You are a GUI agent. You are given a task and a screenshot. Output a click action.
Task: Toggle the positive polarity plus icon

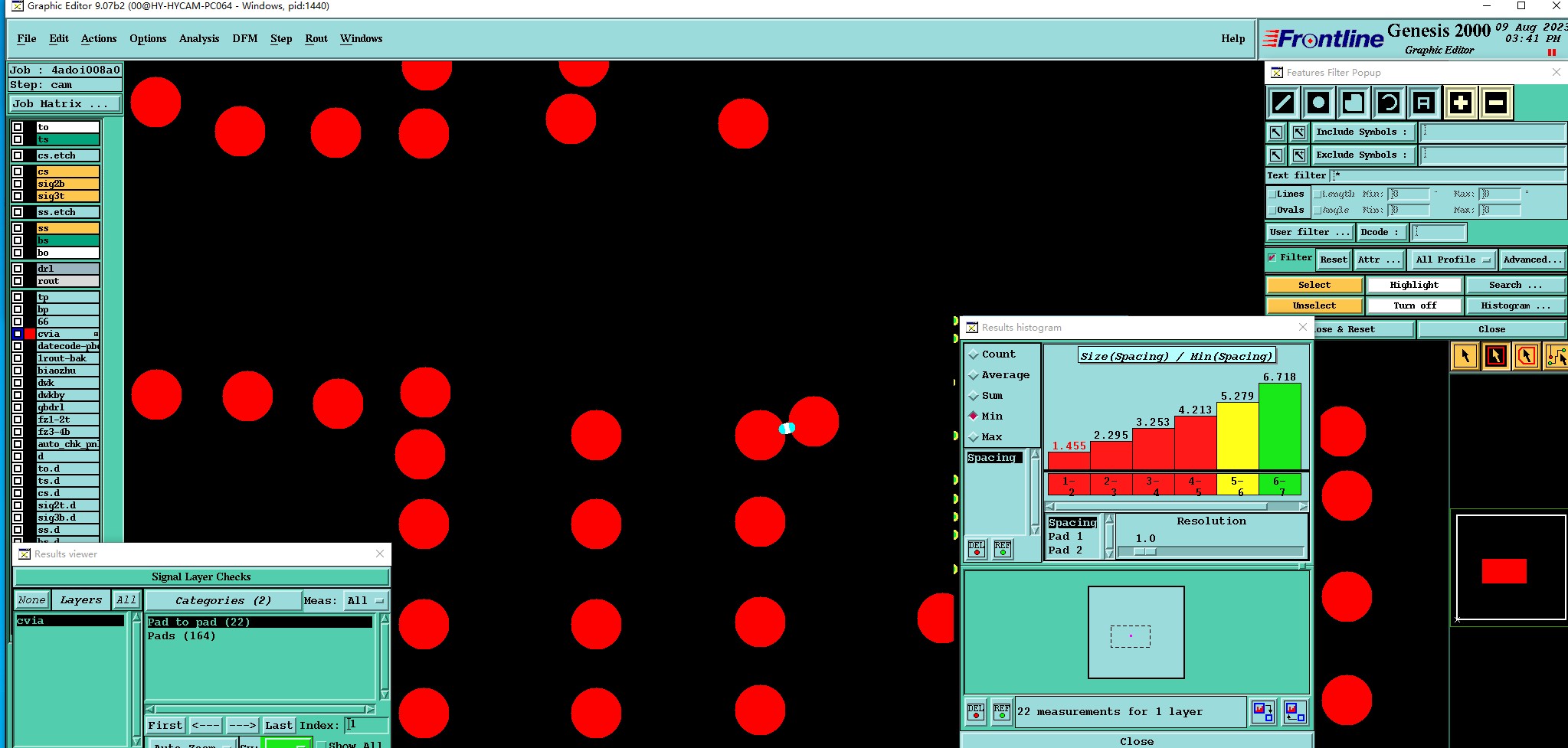pos(1461,103)
